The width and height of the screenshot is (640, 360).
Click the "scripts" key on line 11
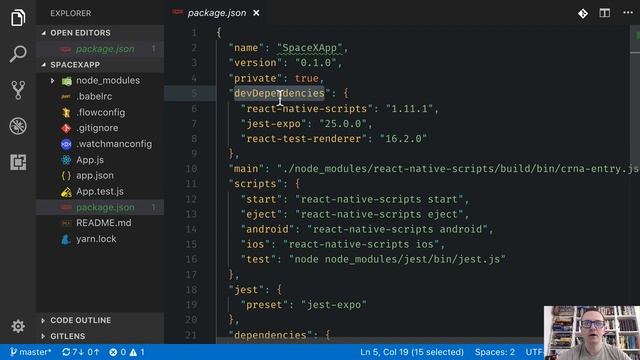(x=255, y=184)
